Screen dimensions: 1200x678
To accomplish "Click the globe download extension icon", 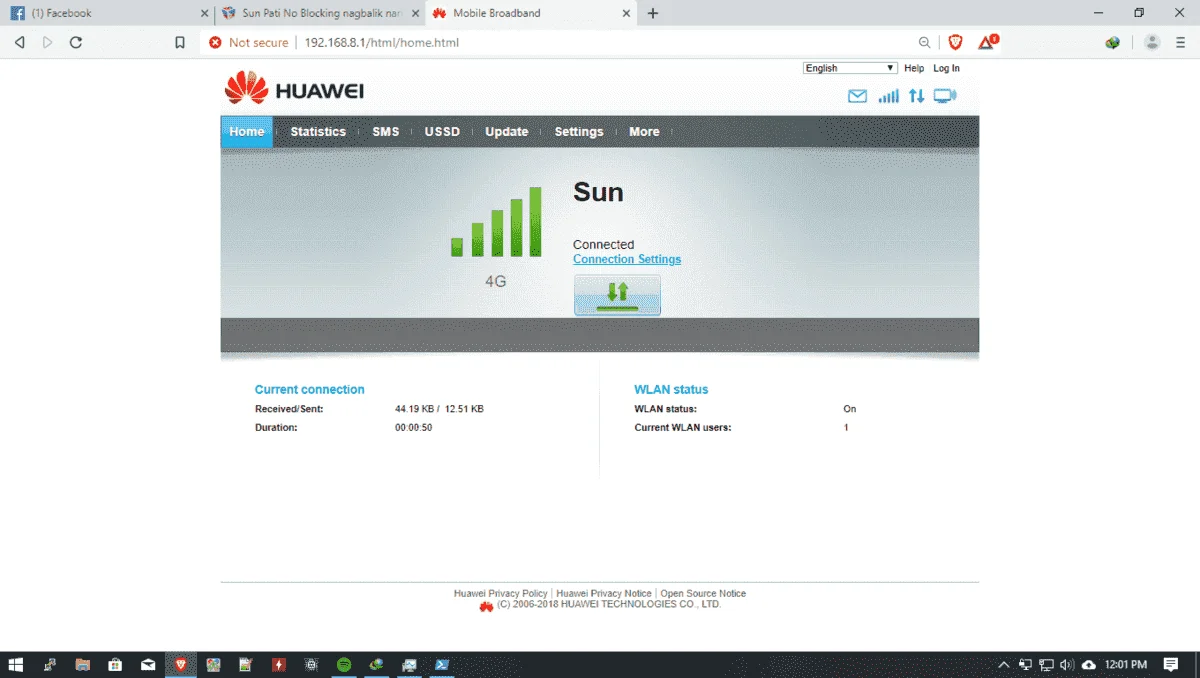I will (1112, 42).
